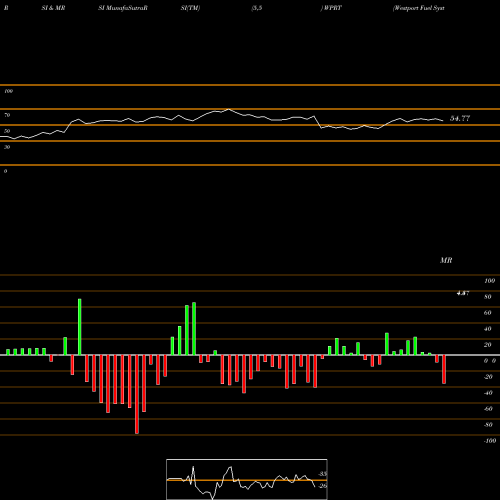Click the last red MR bar at right end
Viewport: 500px width, 500px height.
pyautogui.click(x=444, y=369)
